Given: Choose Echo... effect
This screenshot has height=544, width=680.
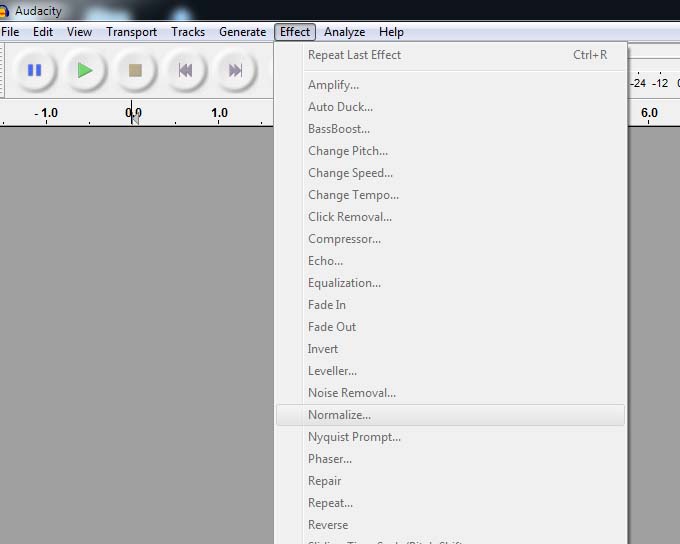Looking at the screenshot, I should (451, 261).
